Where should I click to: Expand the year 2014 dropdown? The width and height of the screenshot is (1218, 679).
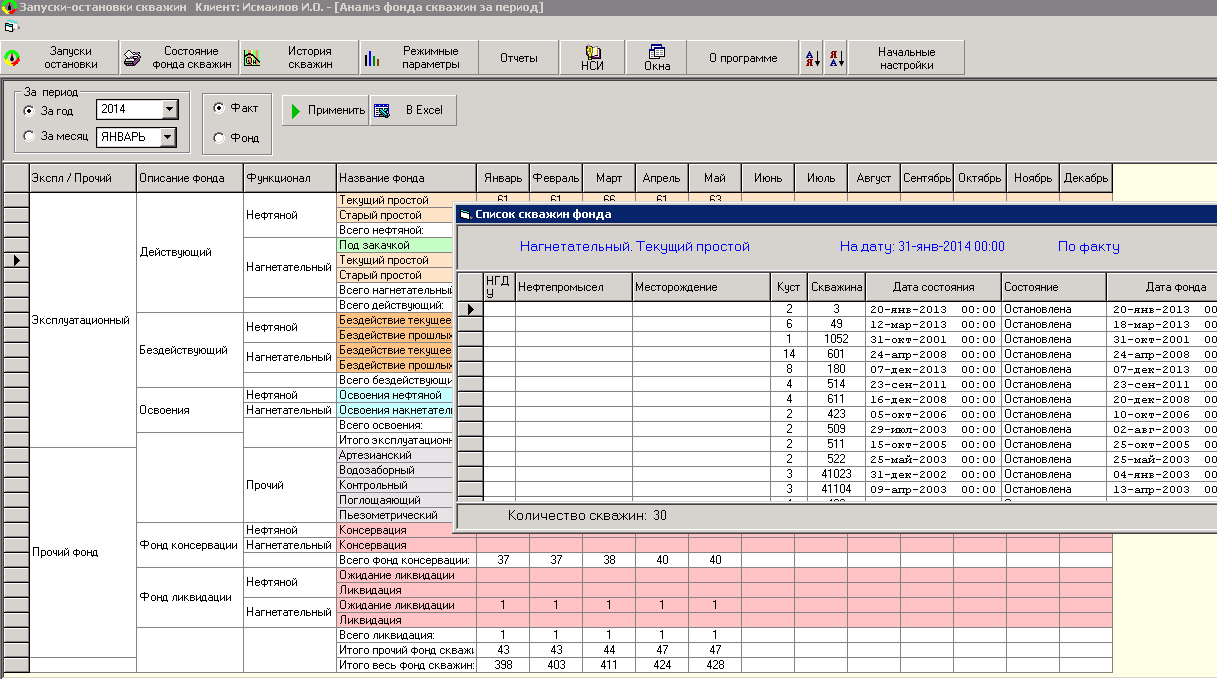click(x=169, y=110)
